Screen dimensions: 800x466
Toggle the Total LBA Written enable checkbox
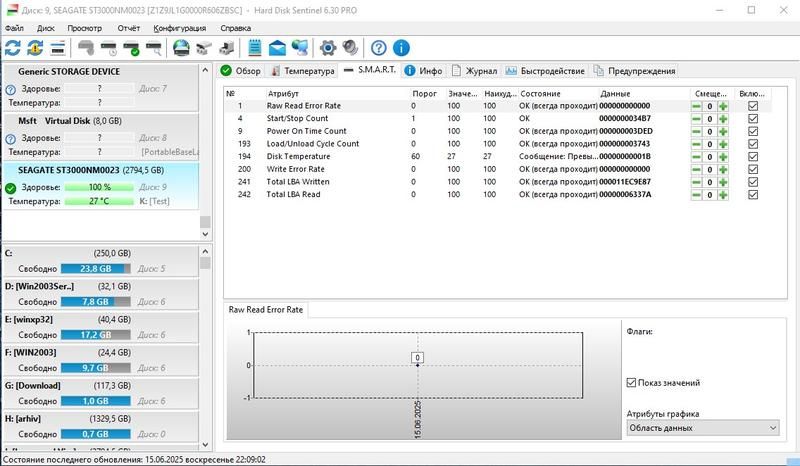pyautogui.click(x=753, y=182)
